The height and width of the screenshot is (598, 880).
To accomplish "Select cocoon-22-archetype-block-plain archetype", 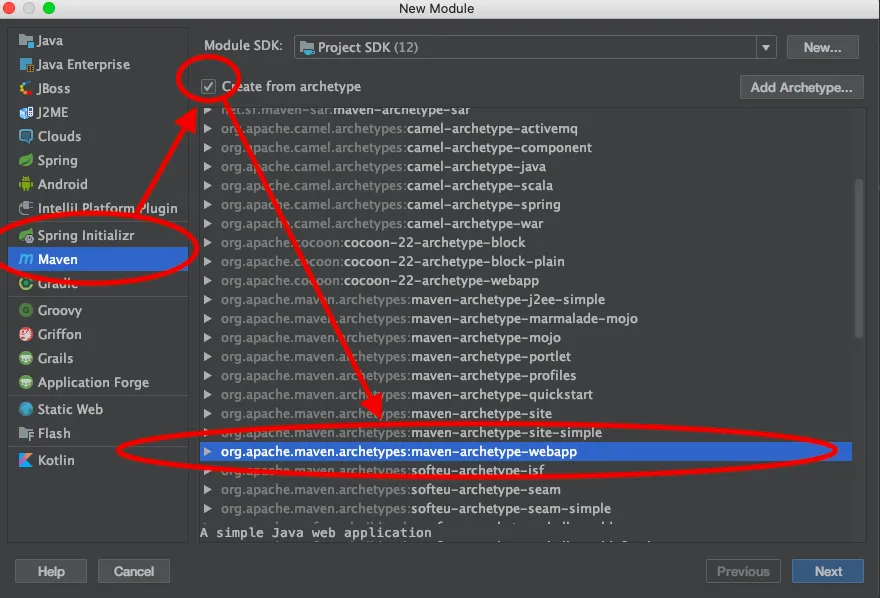I will [x=526, y=262].
